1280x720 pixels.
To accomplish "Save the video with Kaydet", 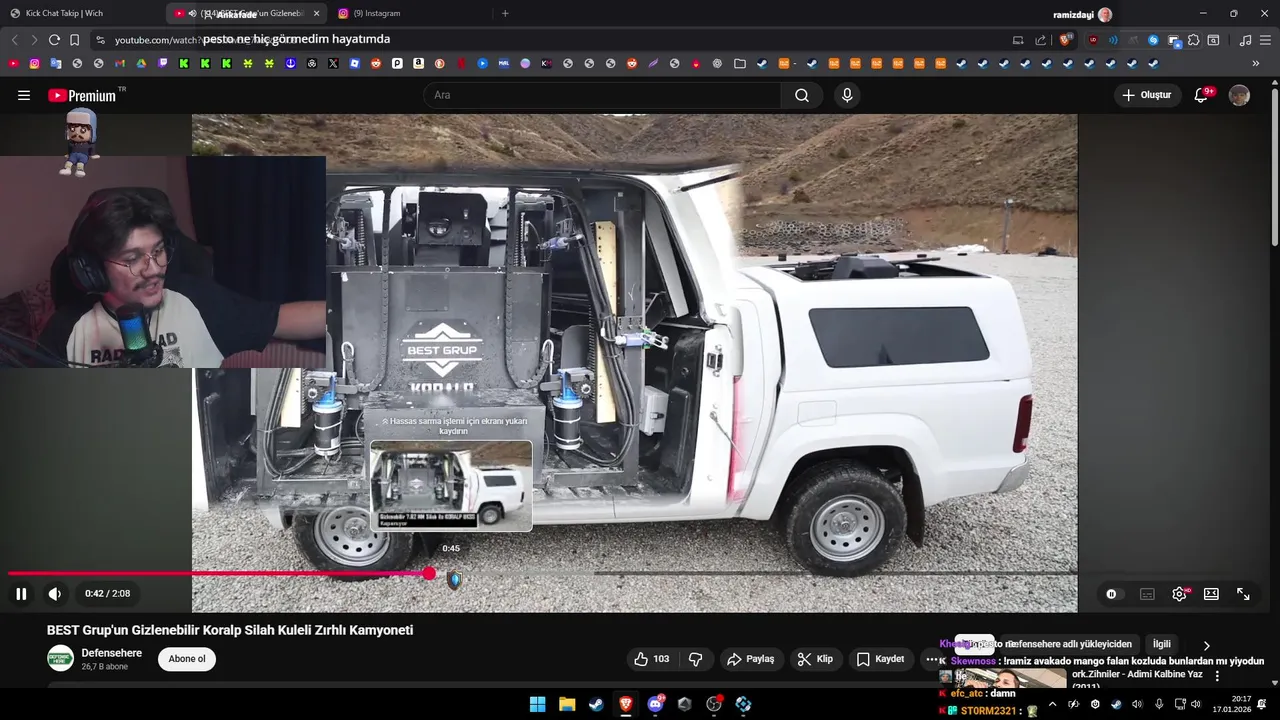I will 880,659.
